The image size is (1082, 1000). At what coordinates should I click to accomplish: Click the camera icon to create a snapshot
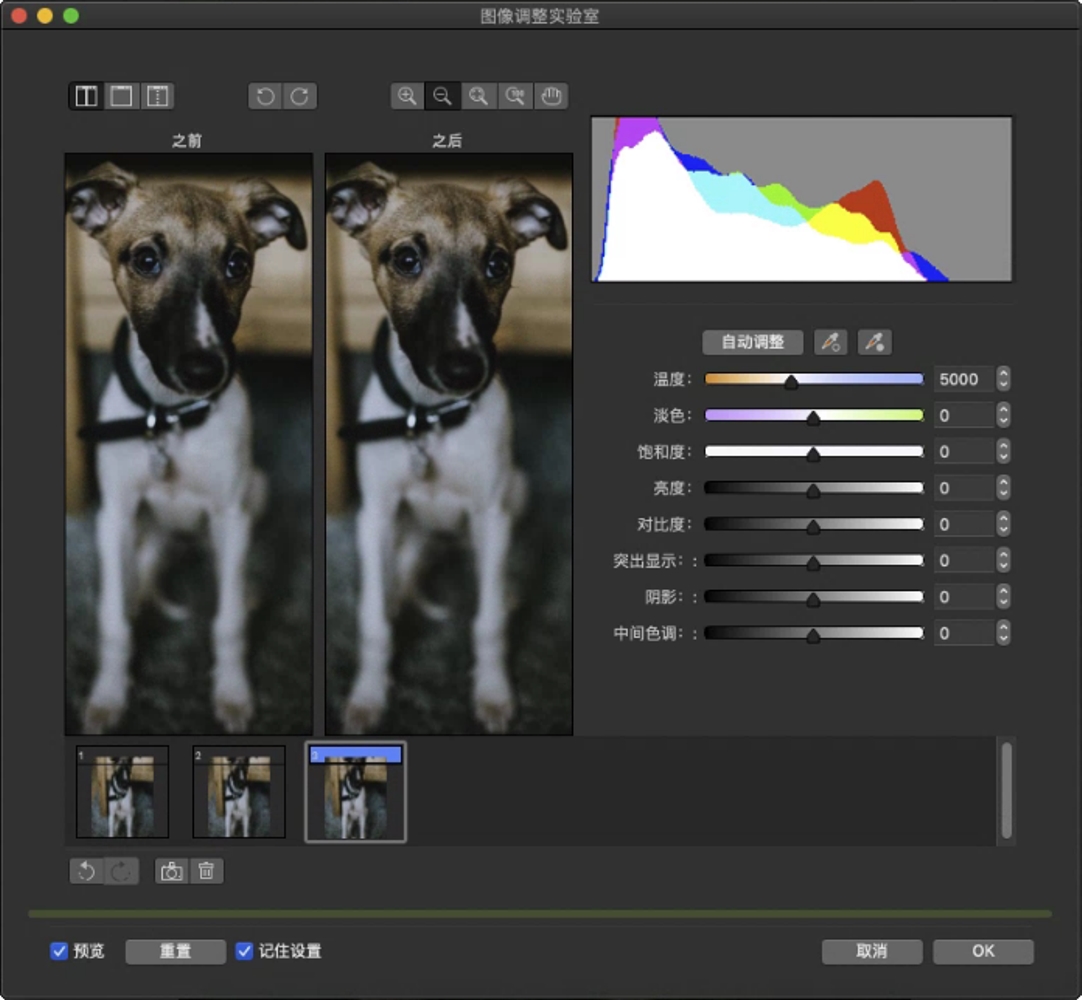point(172,871)
